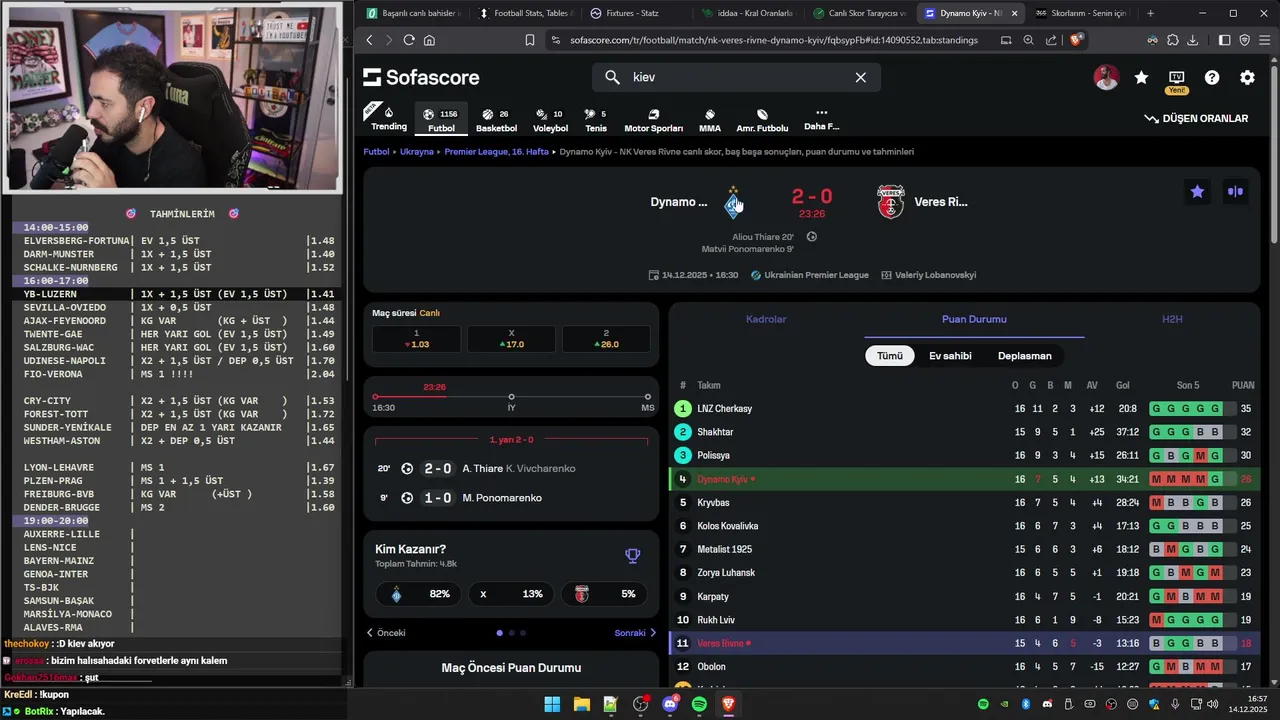Click the compare icon beside the match star
This screenshot has width=1280, height=720.
(1236, 192)
